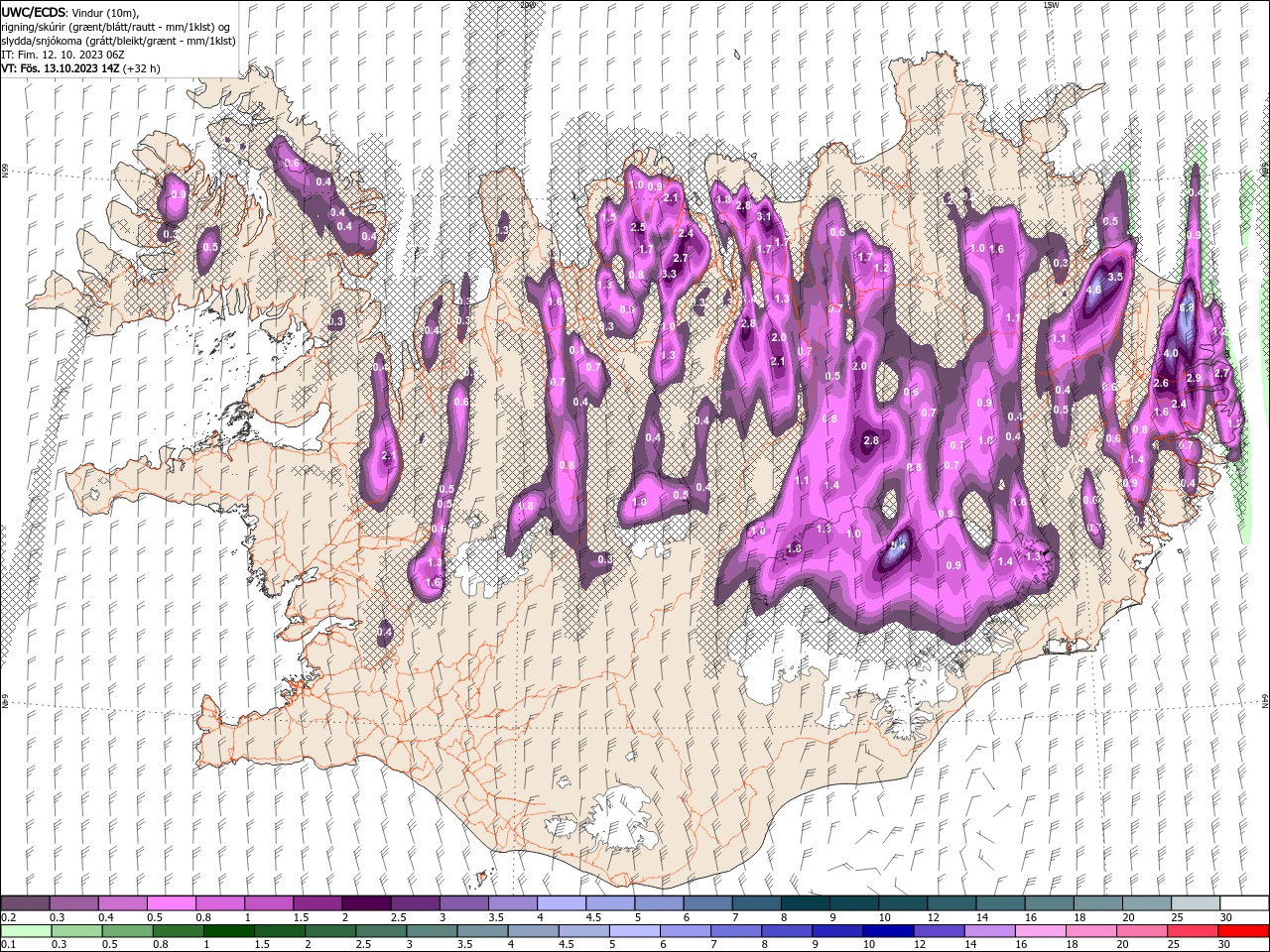Click the 3.1 snowfall value on map
The width and height of the screenshot is (1270, 952).
coord(764,215)
